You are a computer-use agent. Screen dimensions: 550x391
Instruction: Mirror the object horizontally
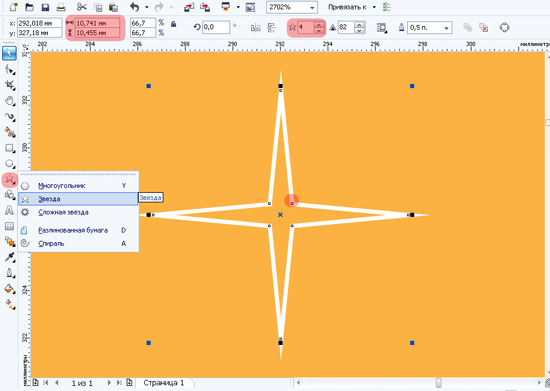256,28
